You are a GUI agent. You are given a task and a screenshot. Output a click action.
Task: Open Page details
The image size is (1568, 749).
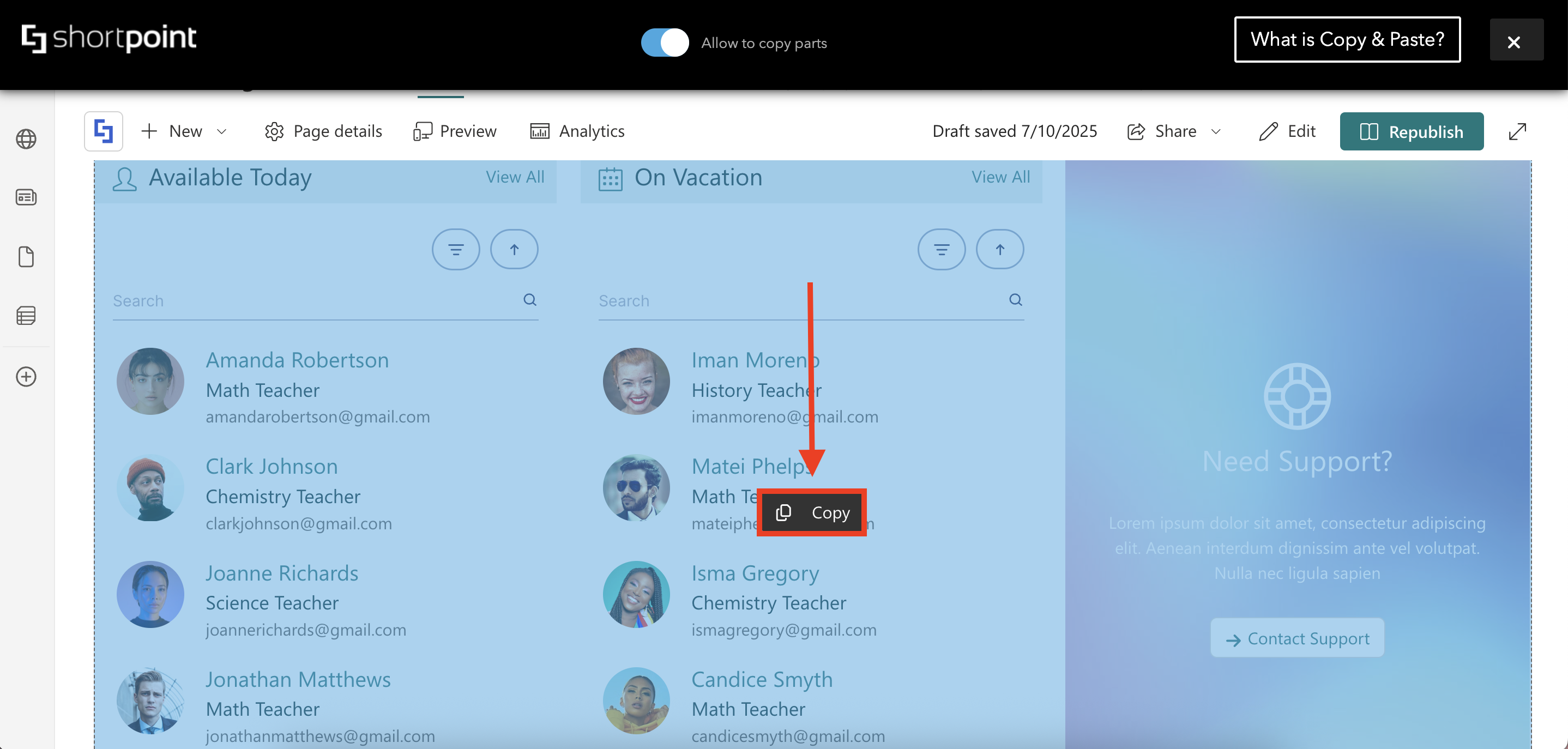pos(324,131)
